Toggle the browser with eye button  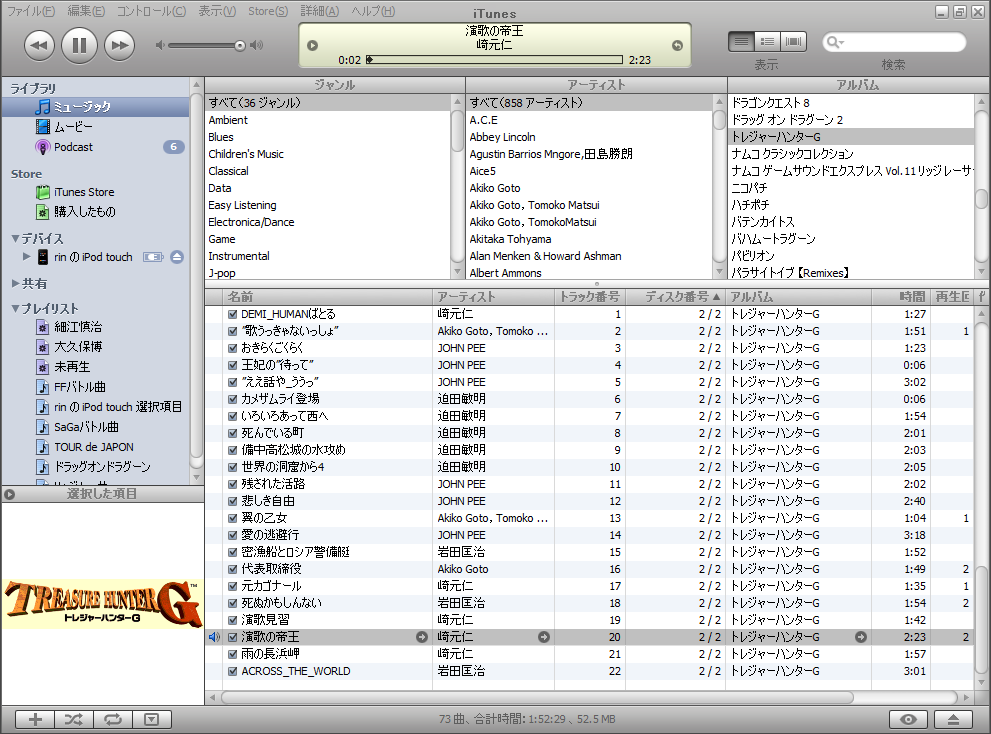[x=908, y=719]
